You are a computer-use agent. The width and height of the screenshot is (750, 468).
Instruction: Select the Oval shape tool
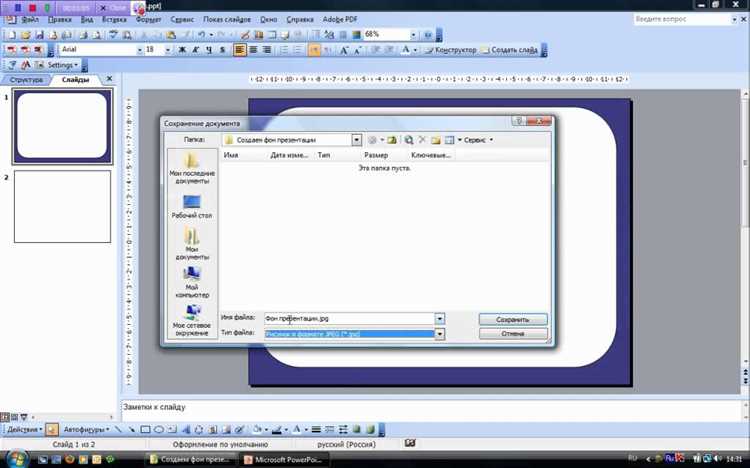pyautogui.click(x=159, y=429)
